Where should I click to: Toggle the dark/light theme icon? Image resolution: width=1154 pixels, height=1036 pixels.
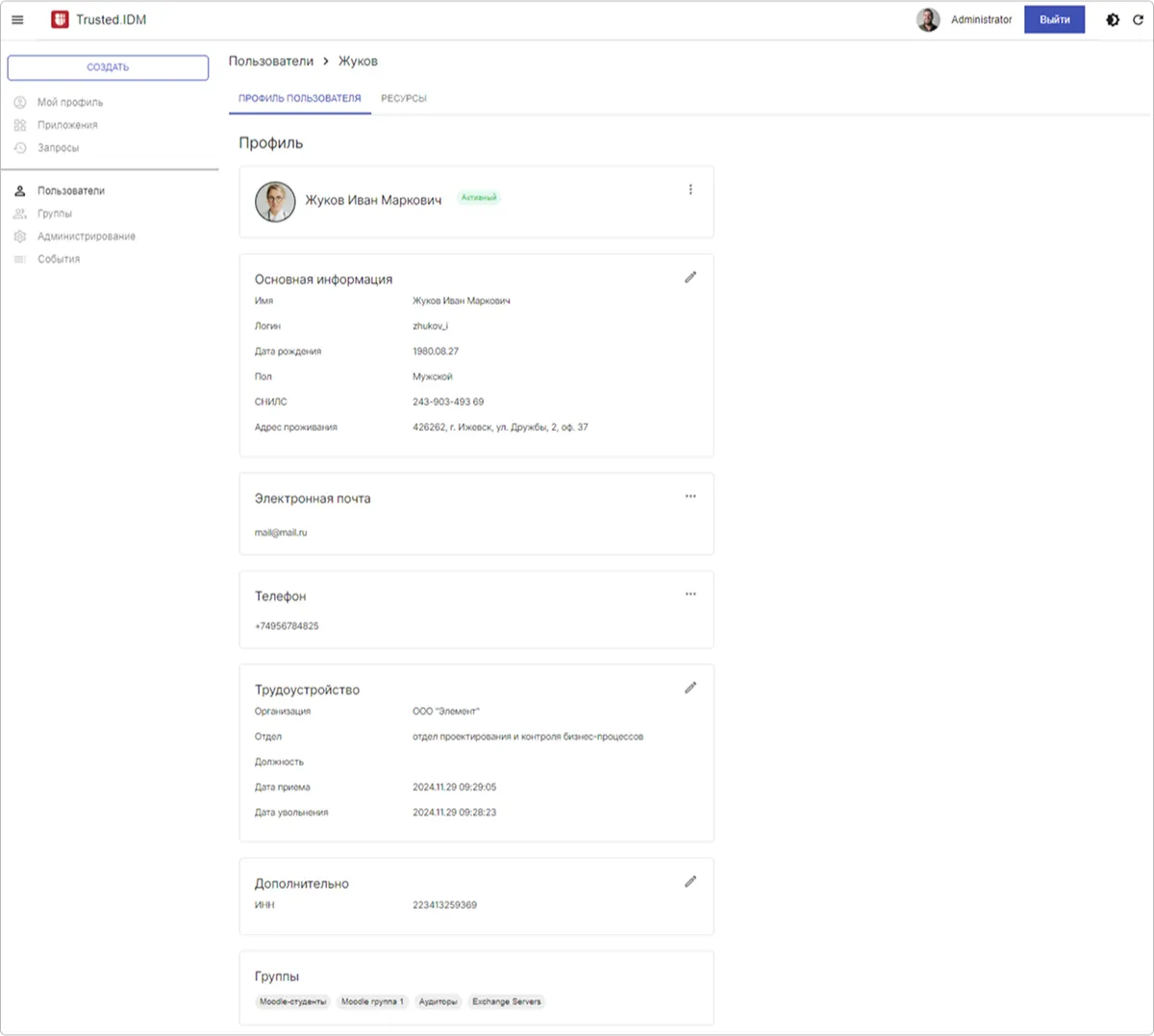pyautogui.click(x=1113, y=19)
